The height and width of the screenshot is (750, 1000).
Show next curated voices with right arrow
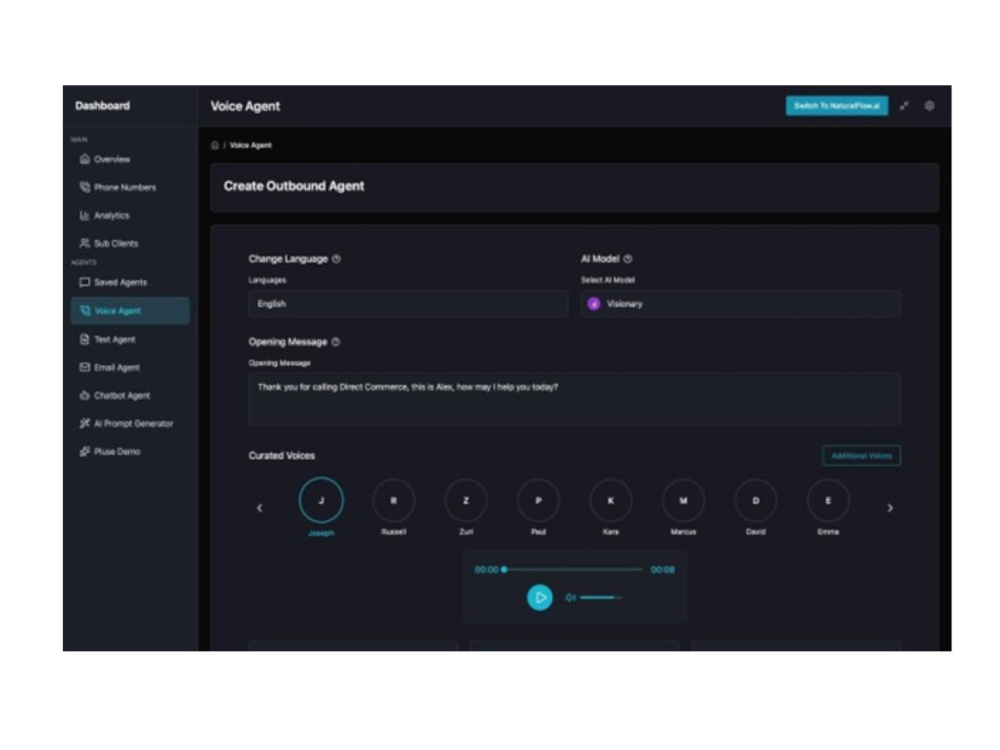(x=890, y=508)
